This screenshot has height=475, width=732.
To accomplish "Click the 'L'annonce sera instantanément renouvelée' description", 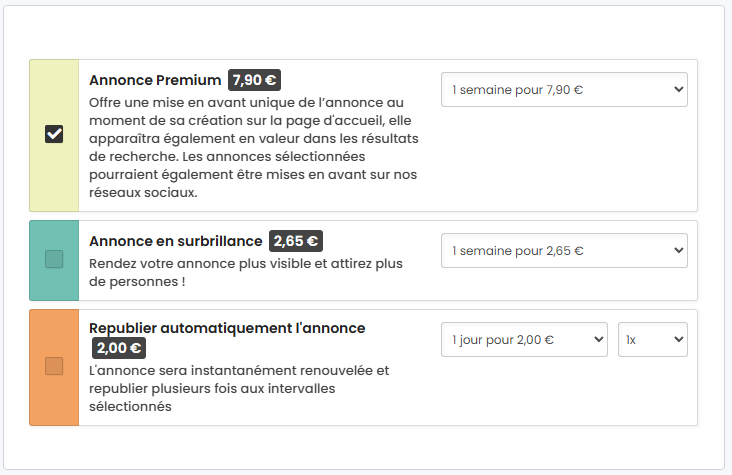I will 239,388.
